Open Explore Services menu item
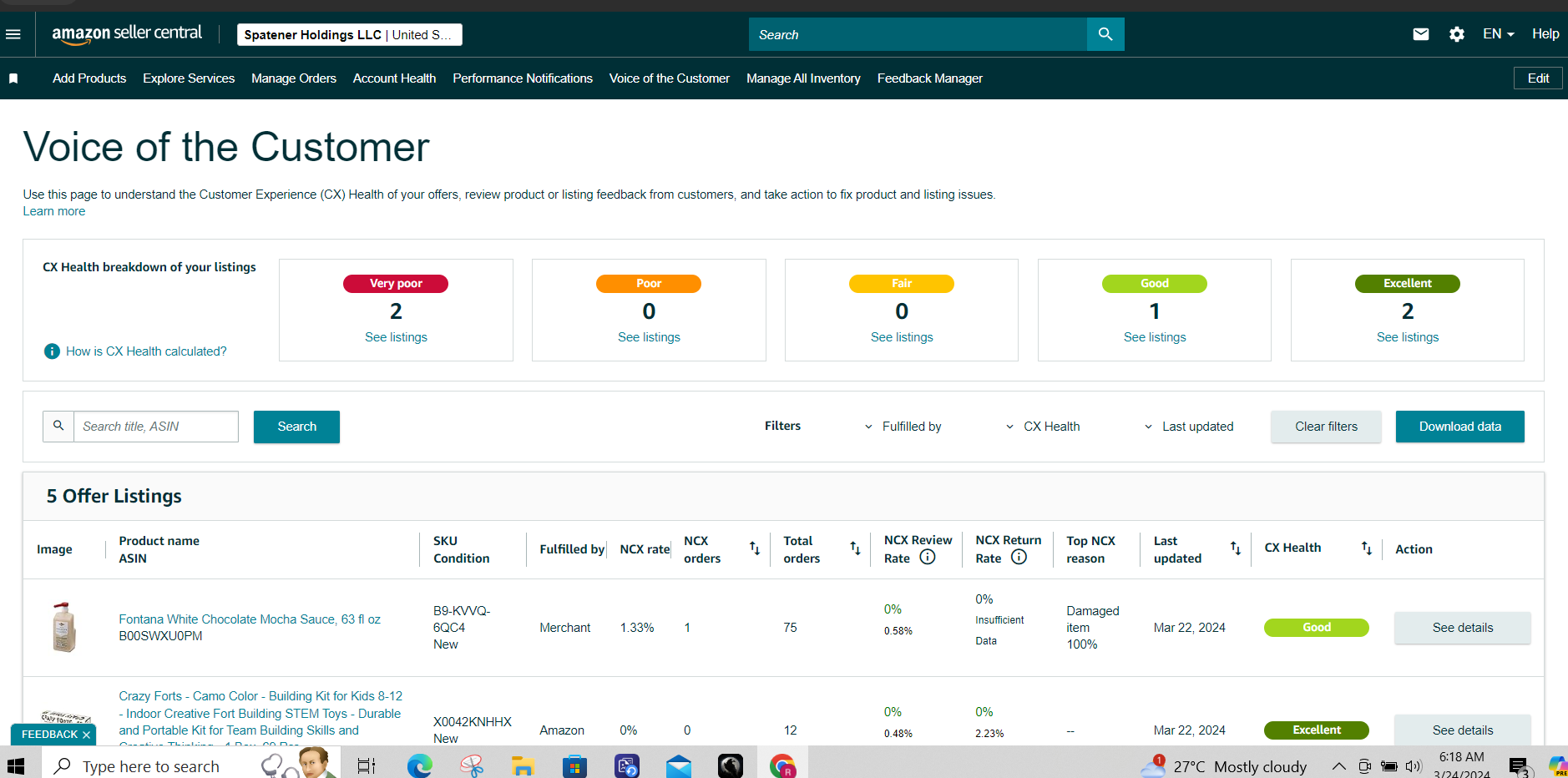This screenshot has height=778, width=1568. 189,78
